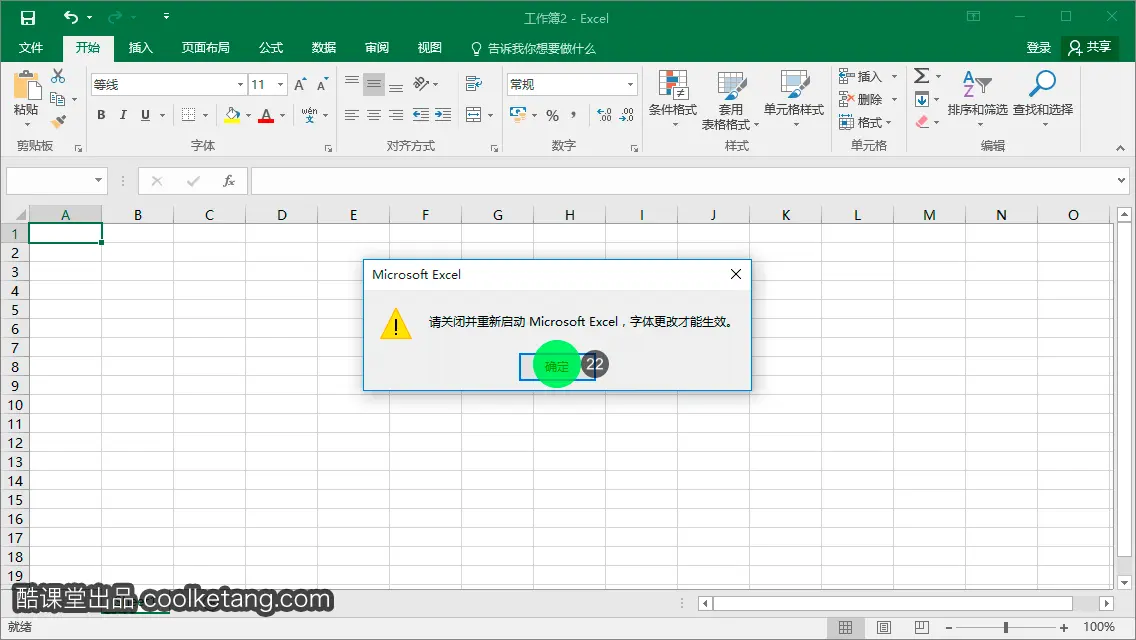Align text right
Image resolution: width=1136 pixels, height=640 pixels.
396,115
